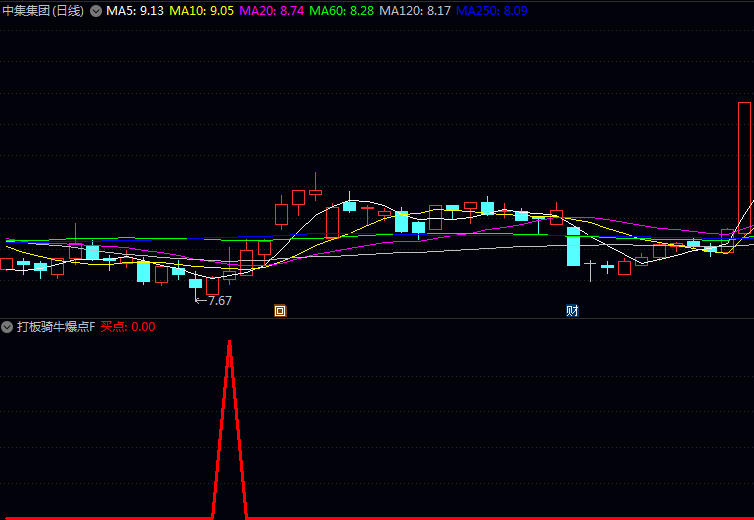Select the magenta MA20: 8.74 label
Screen dimensions: 754x520
tap(272, 11)
